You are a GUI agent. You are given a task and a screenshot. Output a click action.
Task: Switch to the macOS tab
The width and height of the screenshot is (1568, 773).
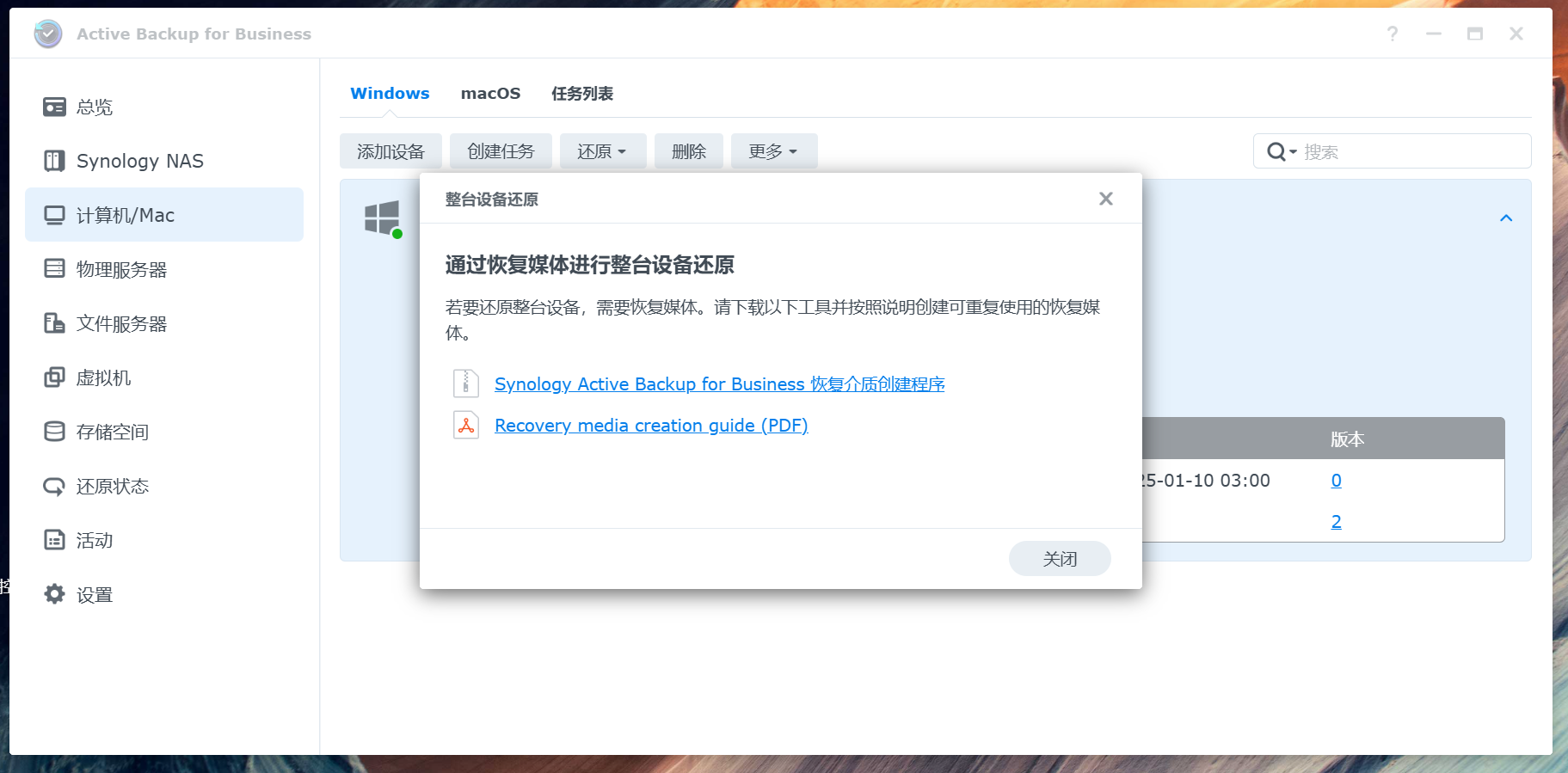click(x=490, y=93)
